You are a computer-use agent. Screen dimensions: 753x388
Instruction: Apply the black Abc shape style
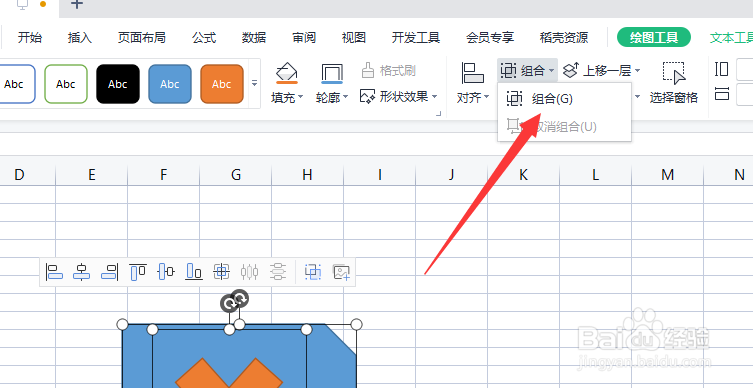pyautogui.click(x=118, y=84)
